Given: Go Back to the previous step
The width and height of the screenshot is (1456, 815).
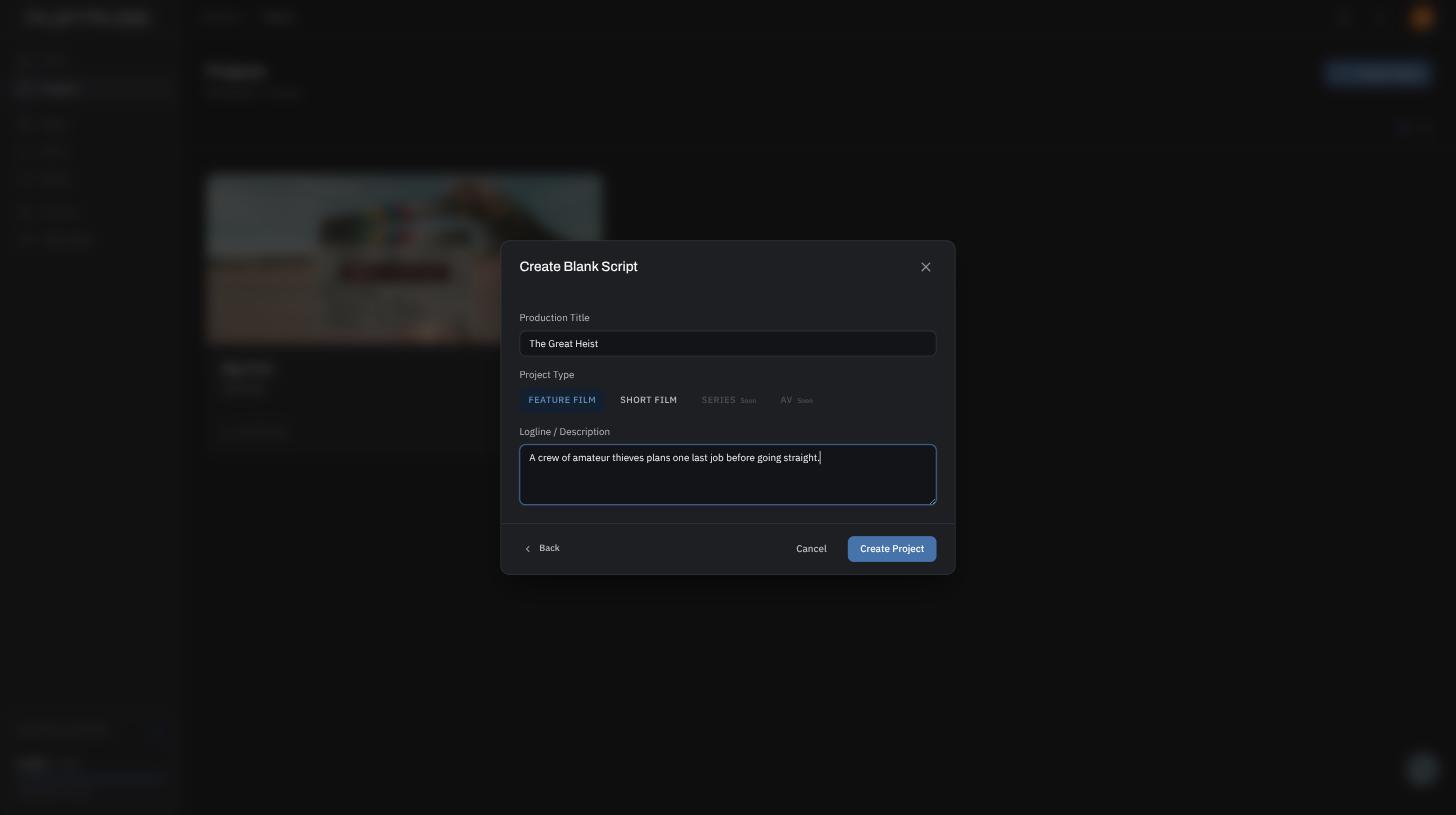Looking at the screenshot, I should pos(542,548).
